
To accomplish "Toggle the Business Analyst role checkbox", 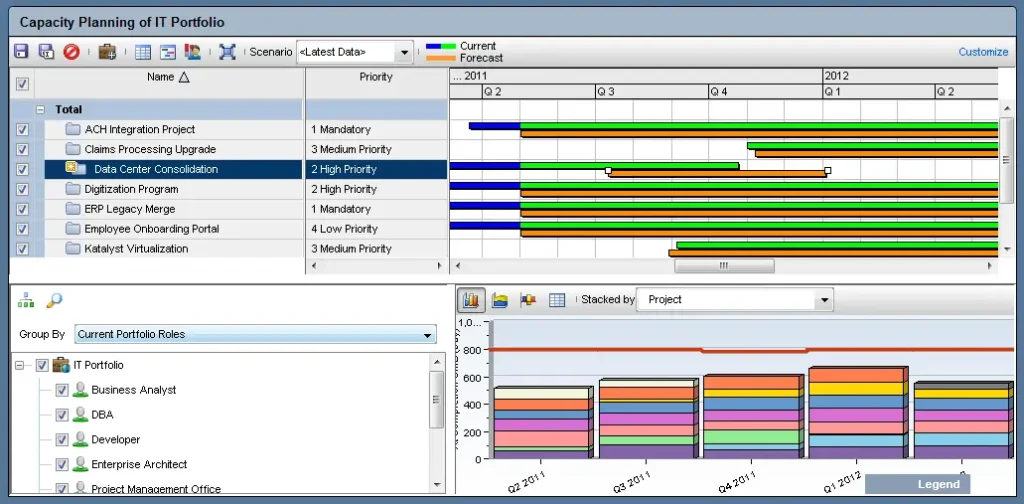I will [62, 390].
